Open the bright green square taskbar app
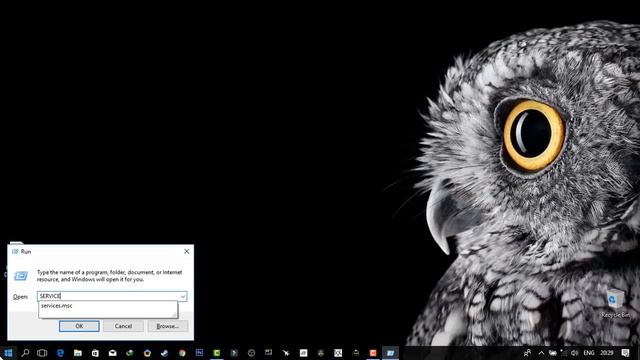 pyautogui.click(x=217, y=353)
